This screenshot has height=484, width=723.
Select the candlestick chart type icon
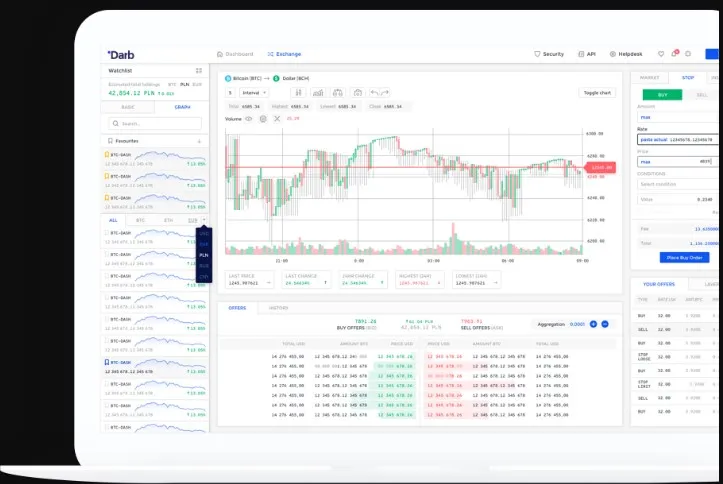point(298,93)
